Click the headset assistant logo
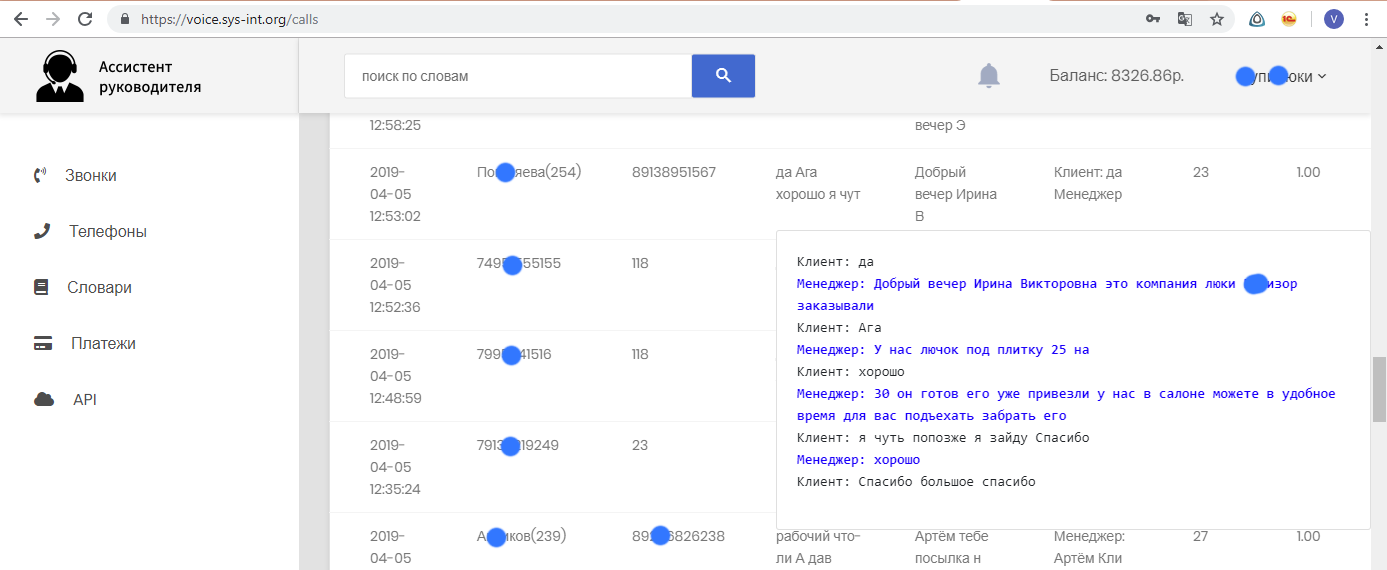The width and height of the screenshot is (1387, 570). pyautogui.click(x=59, y=77)
